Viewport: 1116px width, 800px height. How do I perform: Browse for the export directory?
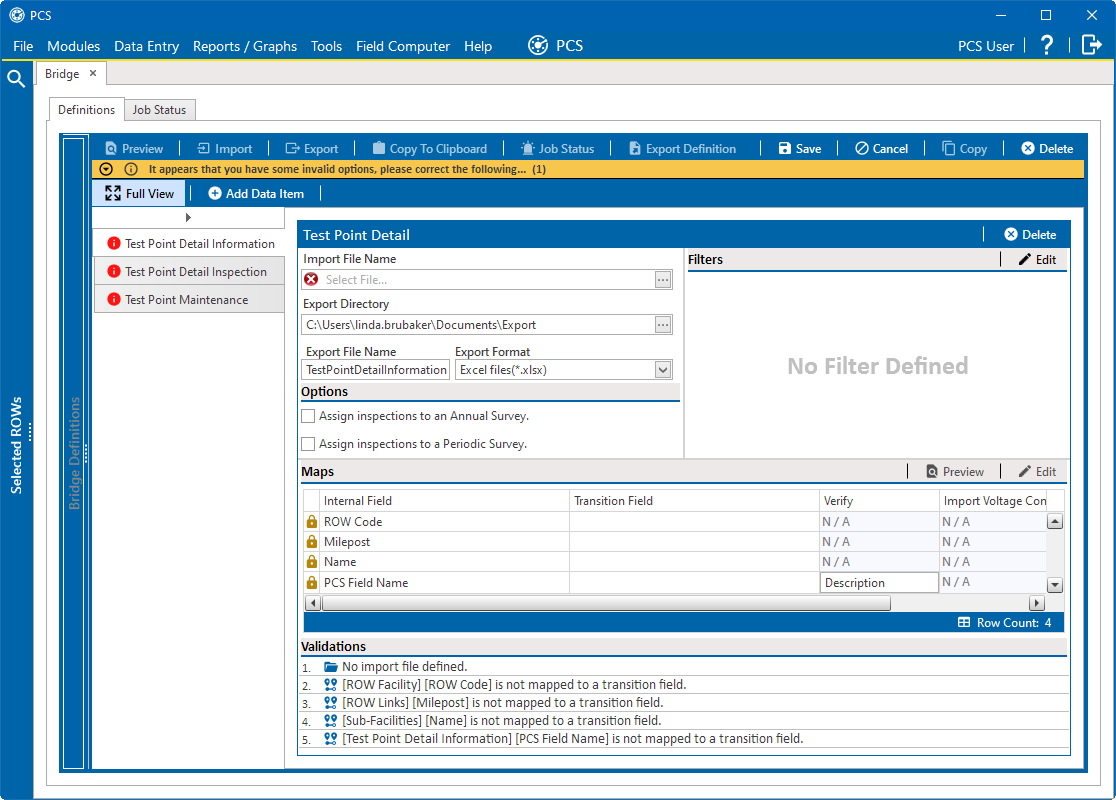(x=663, y=325)
